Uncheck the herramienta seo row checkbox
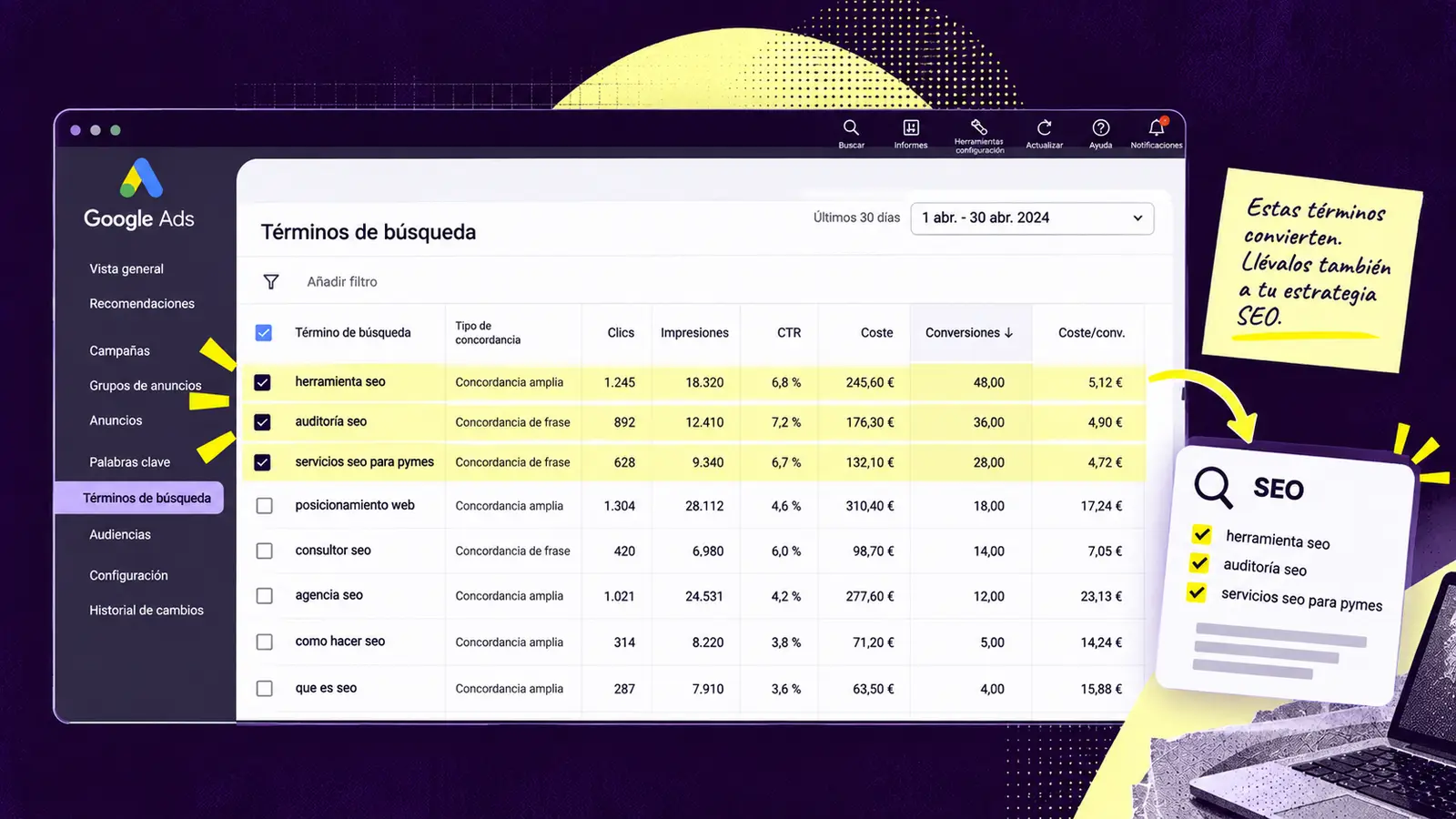 click(x=262, y=382)
